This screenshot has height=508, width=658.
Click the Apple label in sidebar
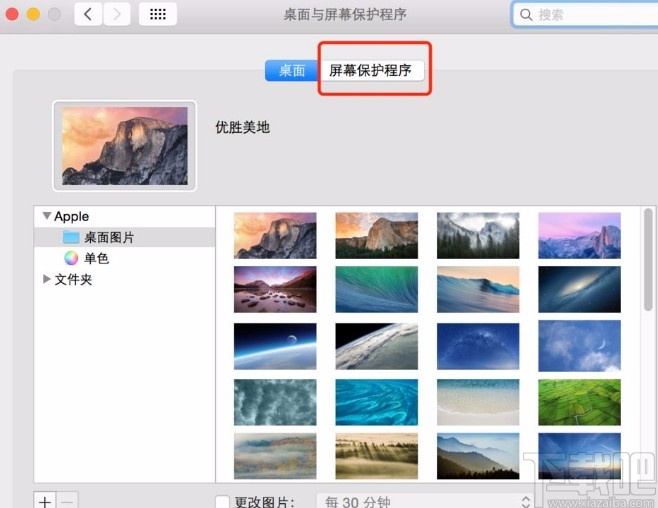tap(71, 216)
